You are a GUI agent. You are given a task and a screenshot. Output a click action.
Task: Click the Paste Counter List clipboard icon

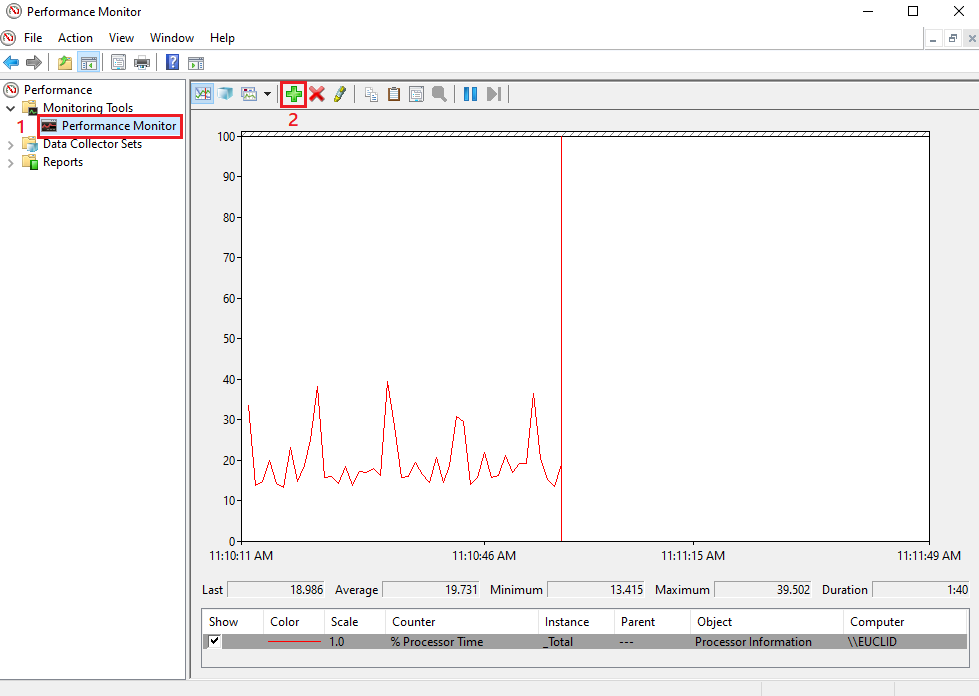[x=394, y=94]
